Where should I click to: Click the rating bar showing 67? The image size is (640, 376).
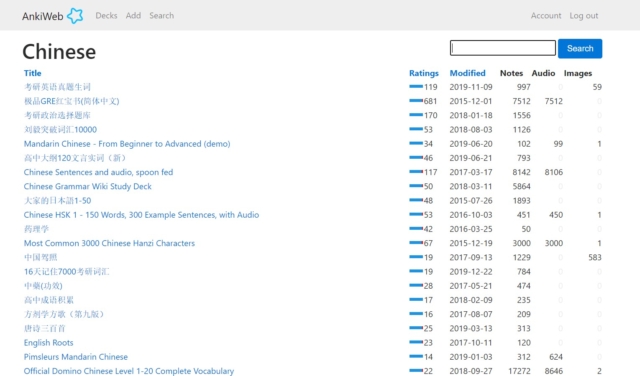click(416, 243)
